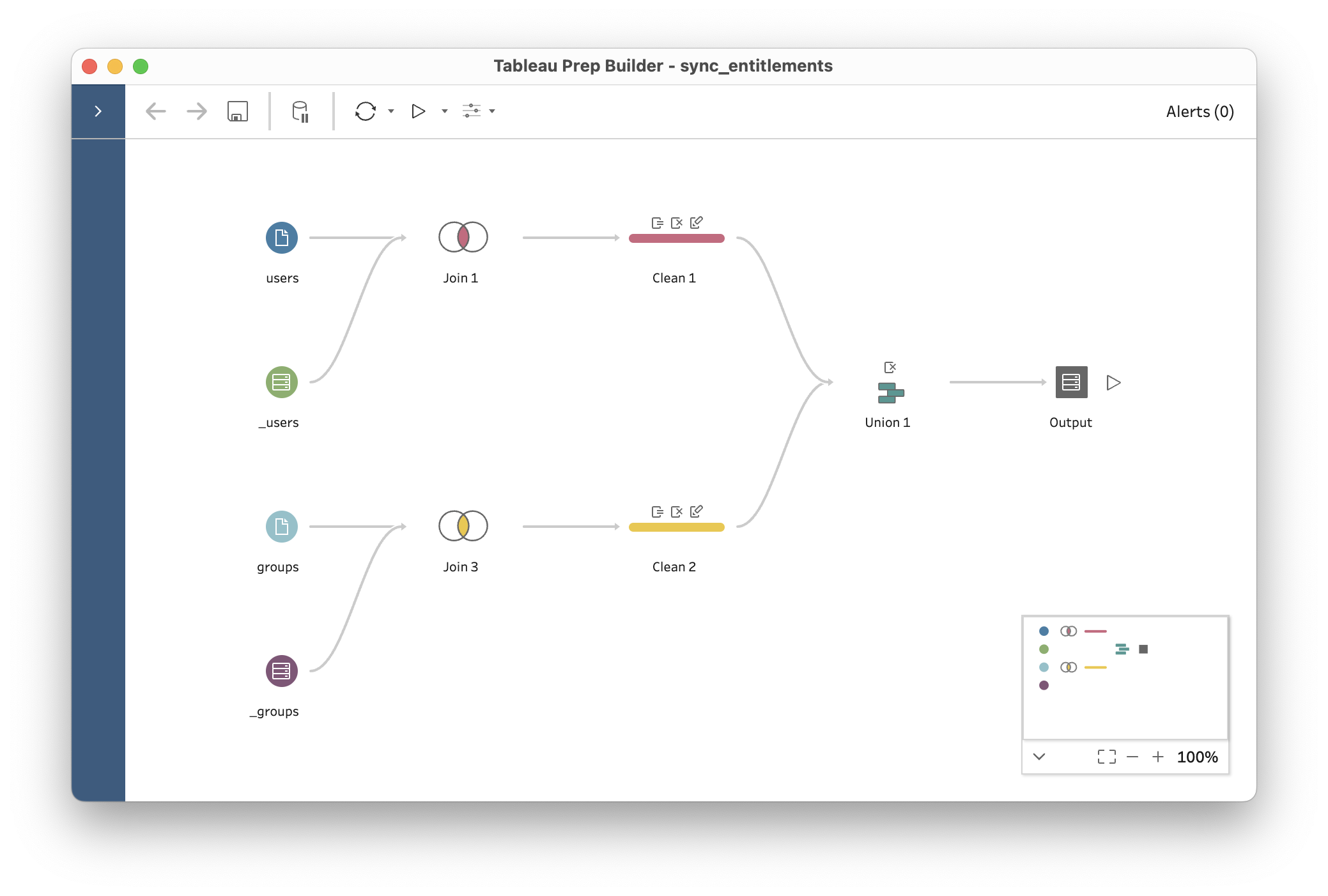Click the save flow icon

pyautogui.click(x=238, y=111)
